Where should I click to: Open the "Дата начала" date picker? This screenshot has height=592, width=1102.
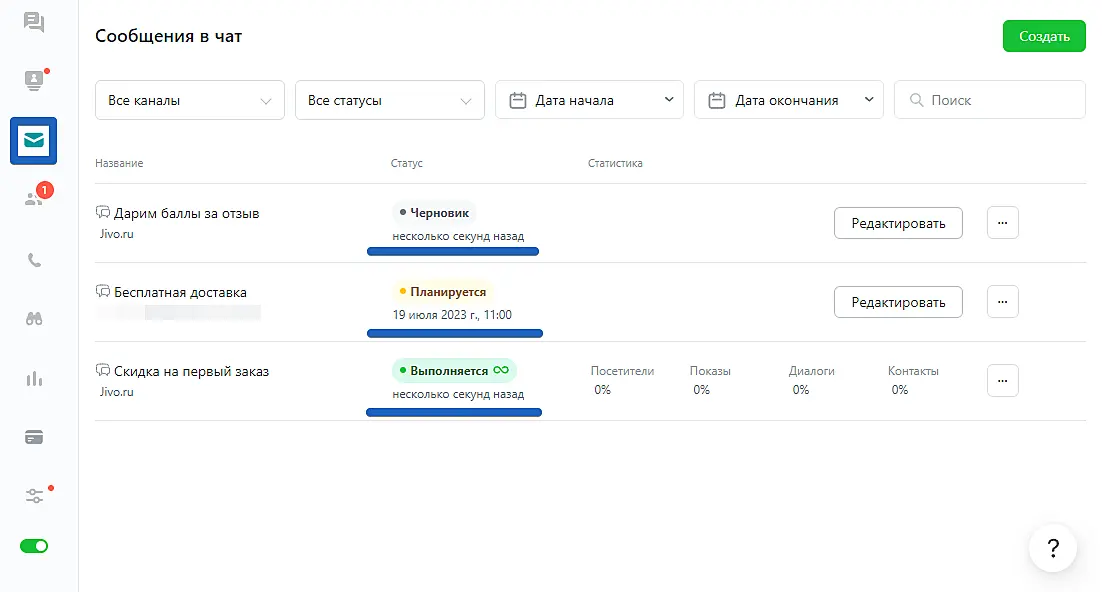click(x=589, y=100)
